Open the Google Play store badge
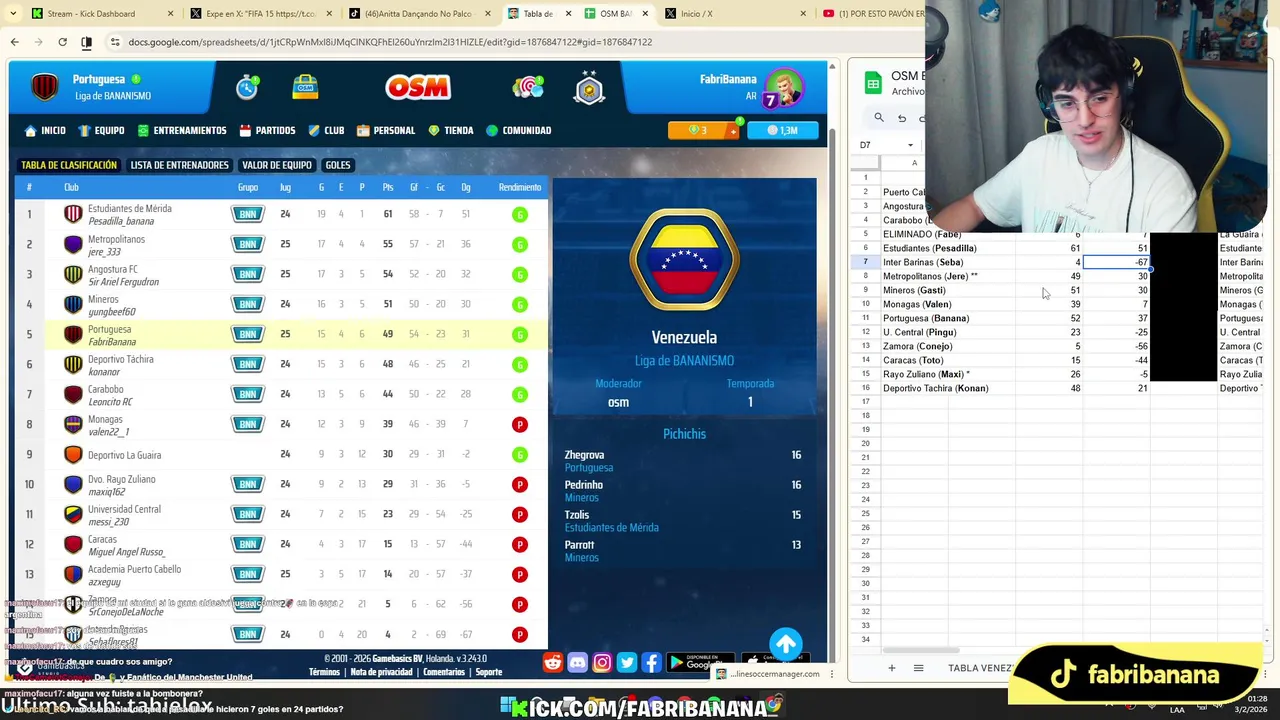 click(x=700, y=662)
